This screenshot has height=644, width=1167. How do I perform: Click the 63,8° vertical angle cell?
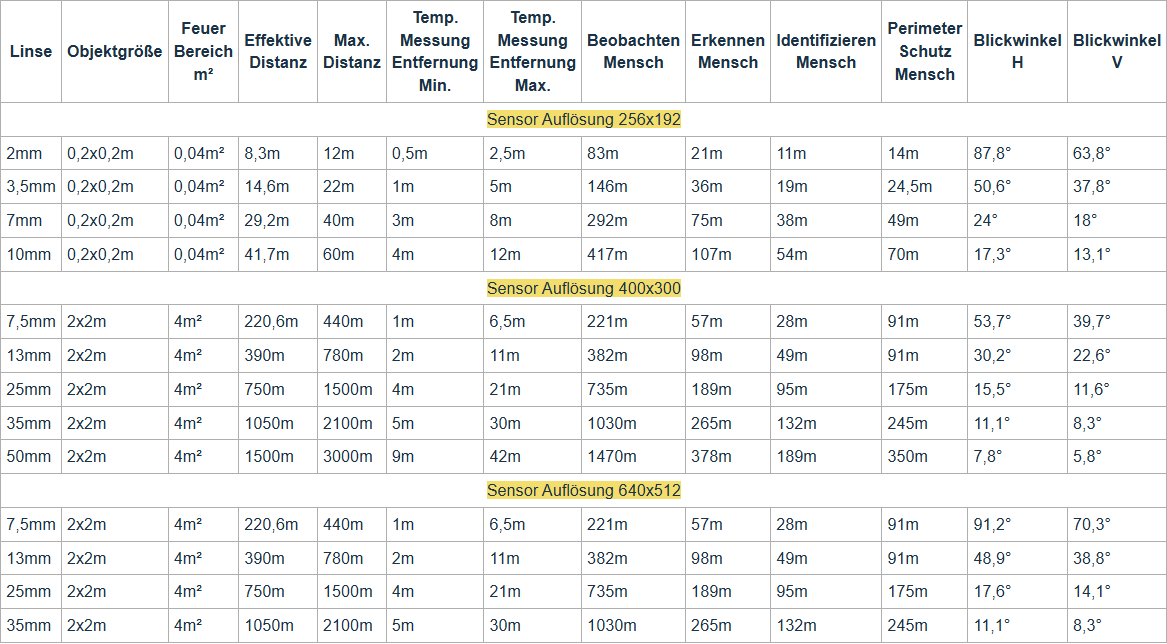click(1092, 153)
